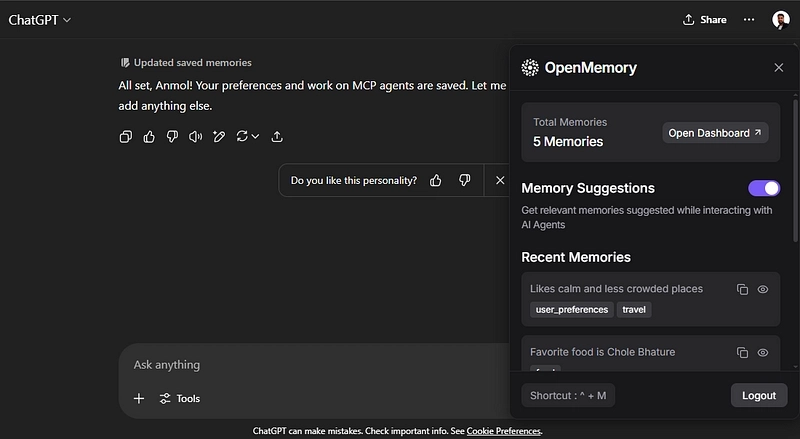The height and width of the screenshot is (439, 800).
Task: Open regenerate options dropdown arrow
Action: click(x=255, y=136)
